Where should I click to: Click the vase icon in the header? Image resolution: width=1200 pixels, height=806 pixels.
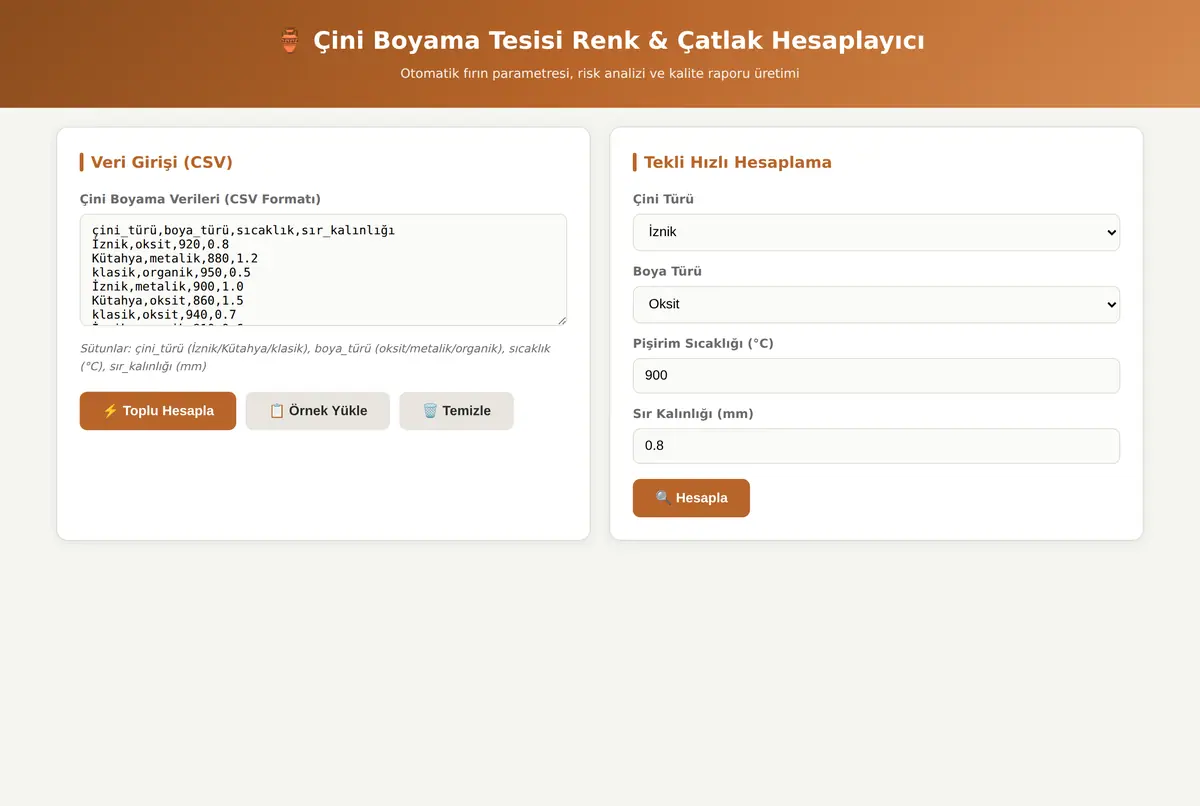point(290,41)
